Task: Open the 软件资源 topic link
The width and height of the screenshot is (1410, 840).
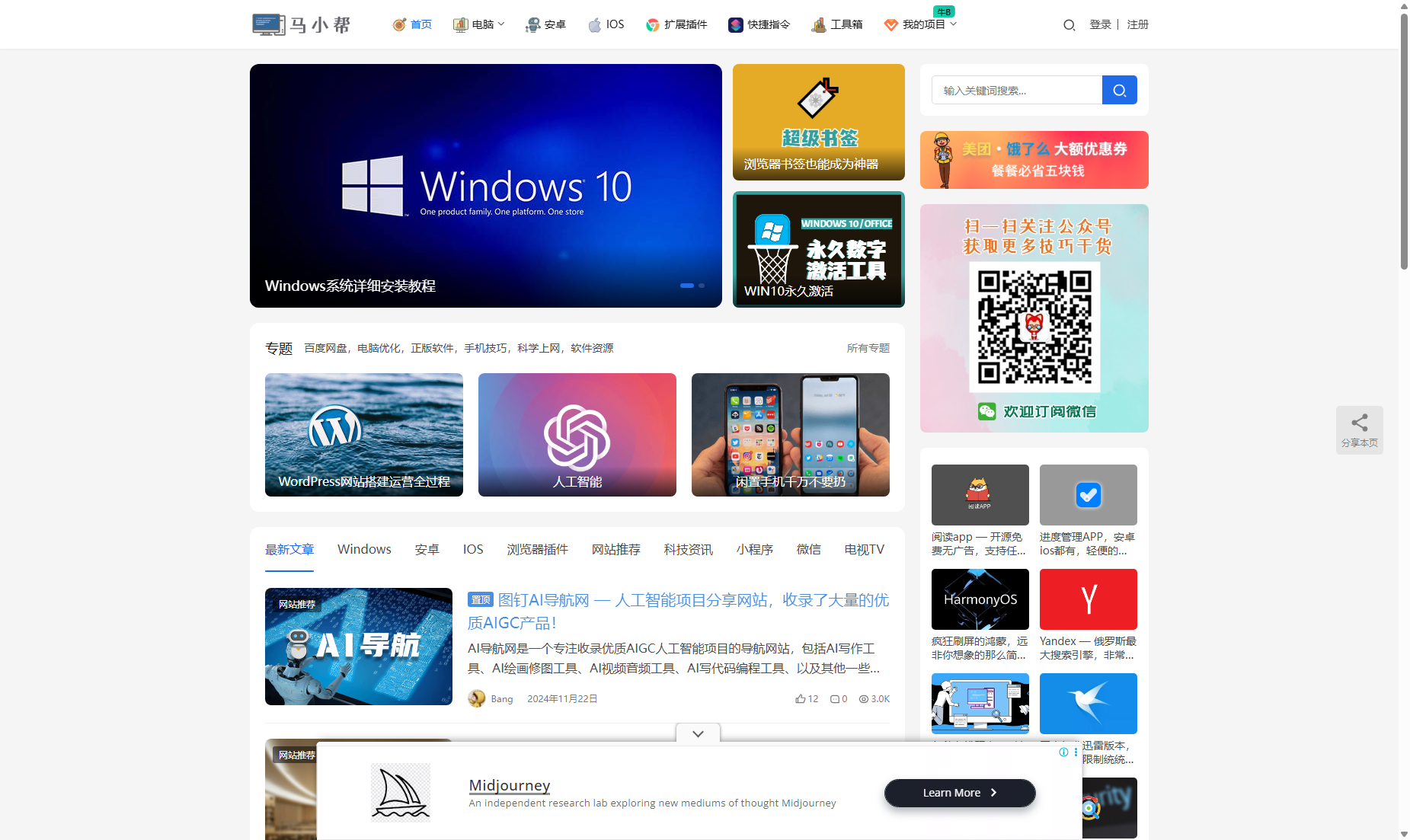Action: tap(592, 348)
